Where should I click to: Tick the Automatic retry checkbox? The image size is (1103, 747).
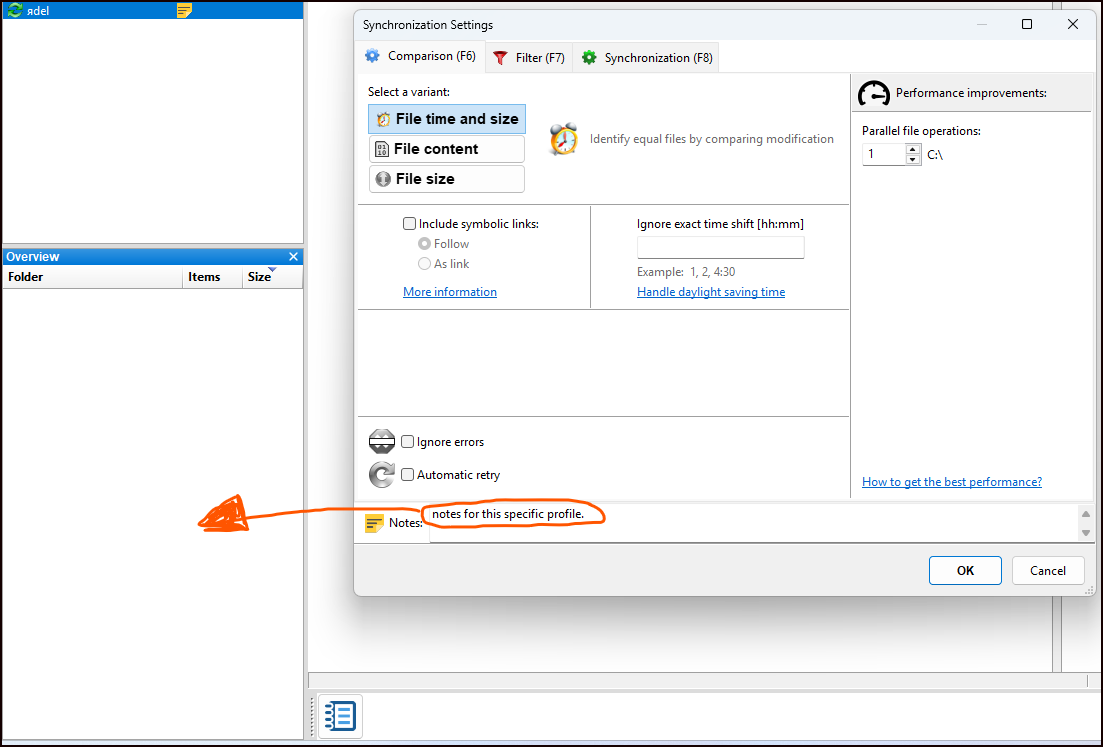pos(407,475)
